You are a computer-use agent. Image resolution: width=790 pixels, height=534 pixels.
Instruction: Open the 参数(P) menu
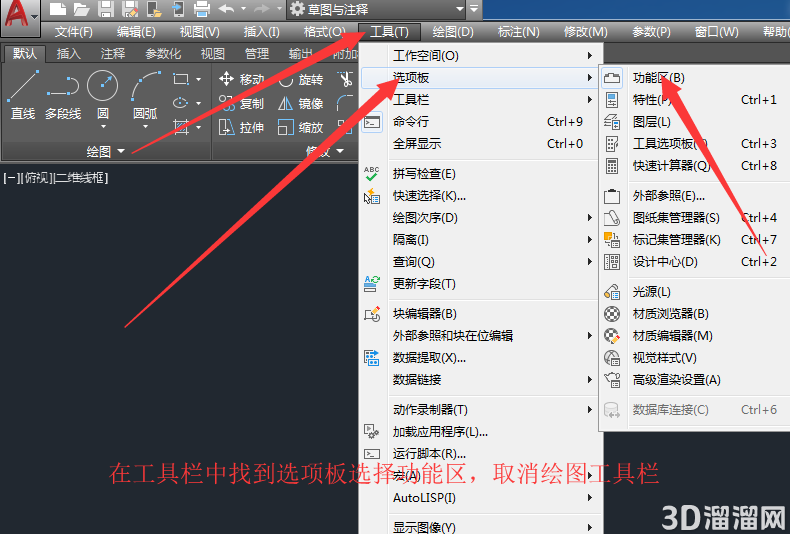click(651, 32)
